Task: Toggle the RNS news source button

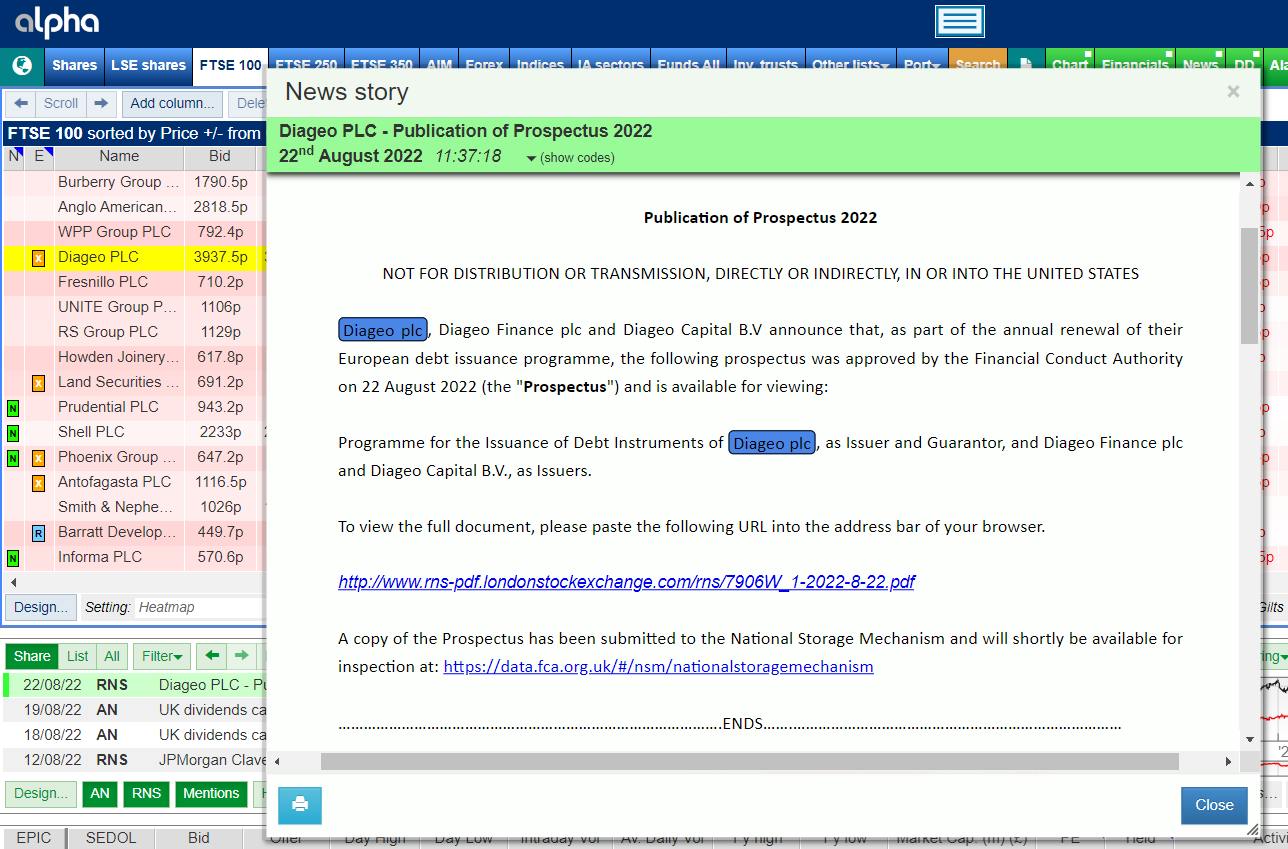Action: [146, 793]
